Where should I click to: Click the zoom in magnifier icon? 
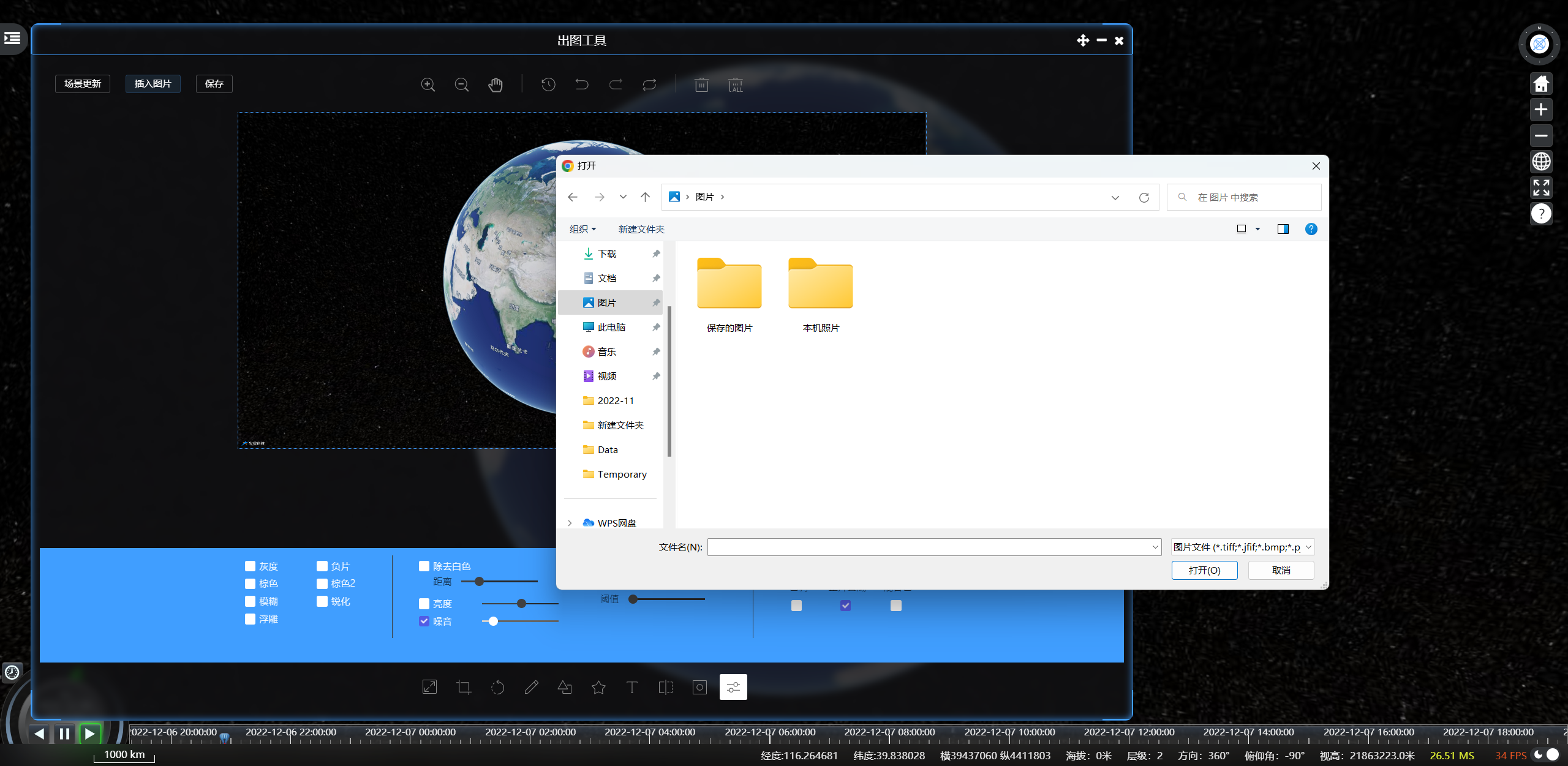[x=428, y=85]
